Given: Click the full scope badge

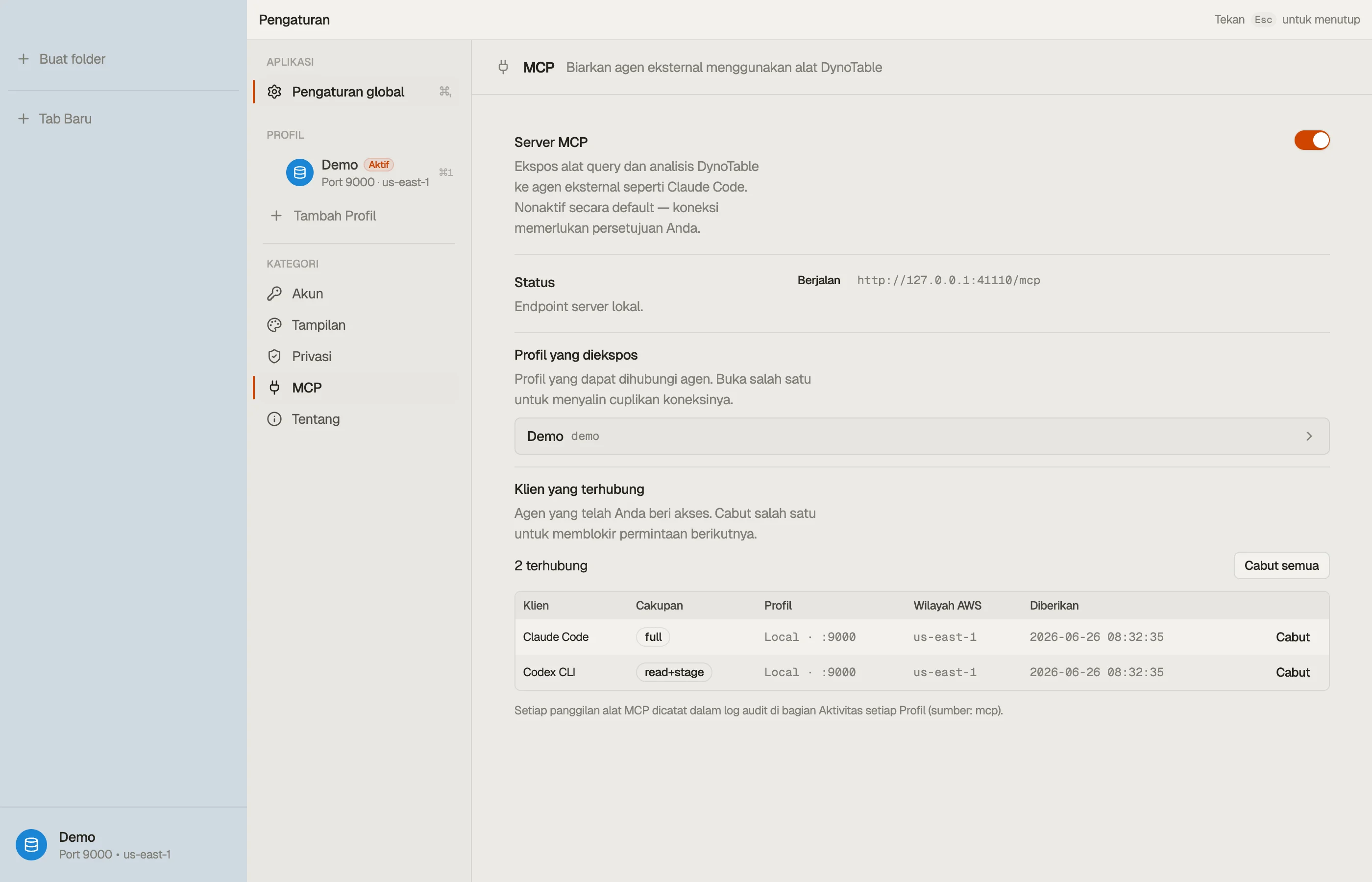Looking at the screenshot, I should 653,637.
